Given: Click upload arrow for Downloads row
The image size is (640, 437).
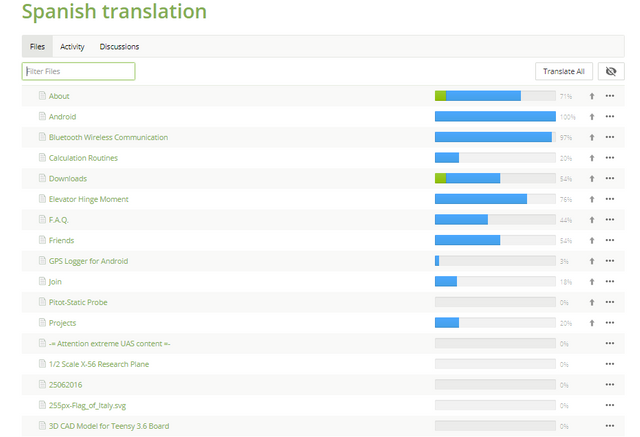Looking at the screenshot, I should pos(592,179).
